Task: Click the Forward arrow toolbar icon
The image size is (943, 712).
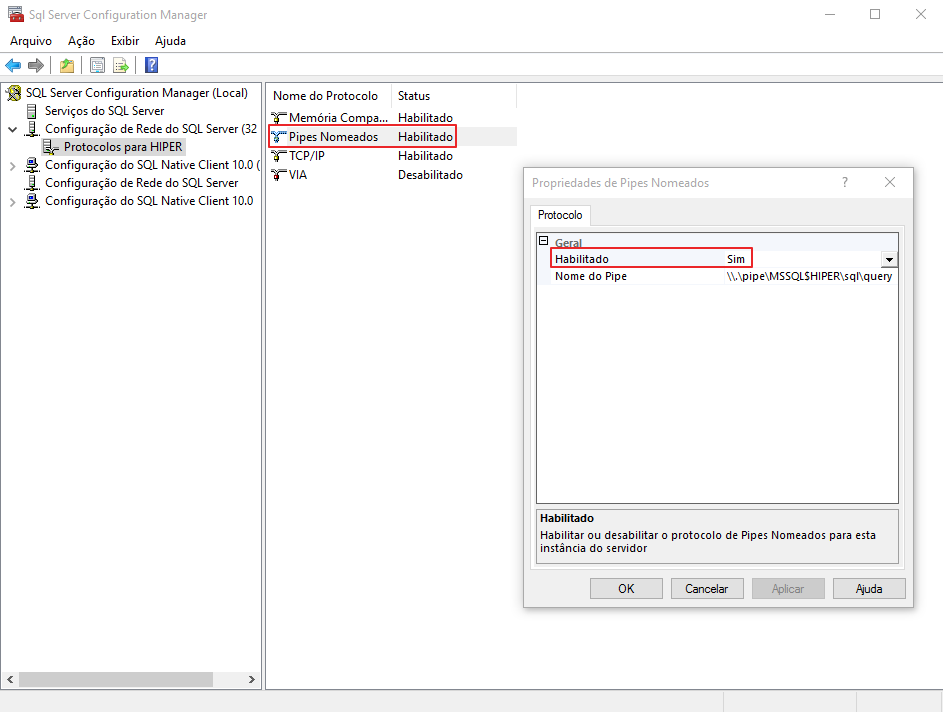Action: point(36,66)
